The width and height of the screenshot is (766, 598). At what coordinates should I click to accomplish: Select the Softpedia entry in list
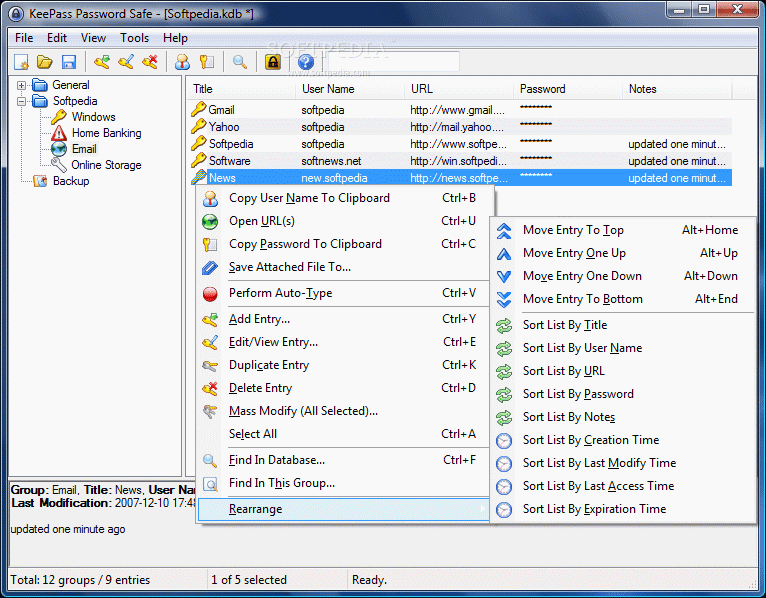pos(460,144)
